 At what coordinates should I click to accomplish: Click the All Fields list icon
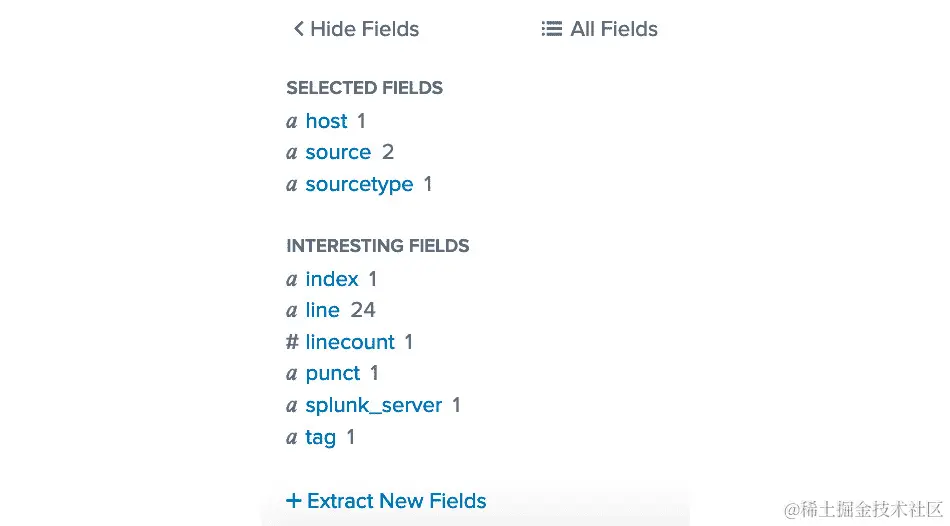pos(551,29)
